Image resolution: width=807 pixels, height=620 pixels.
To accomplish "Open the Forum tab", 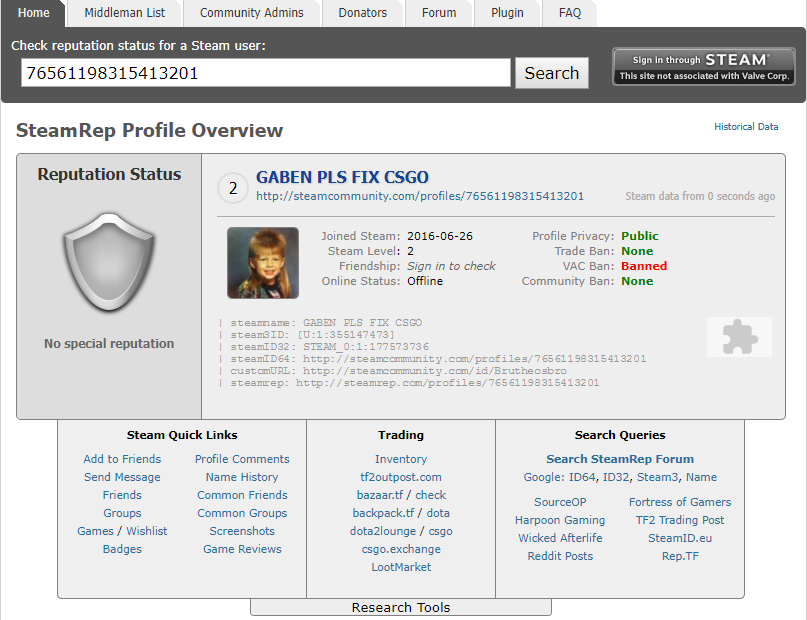I will (x=439, y=13).
